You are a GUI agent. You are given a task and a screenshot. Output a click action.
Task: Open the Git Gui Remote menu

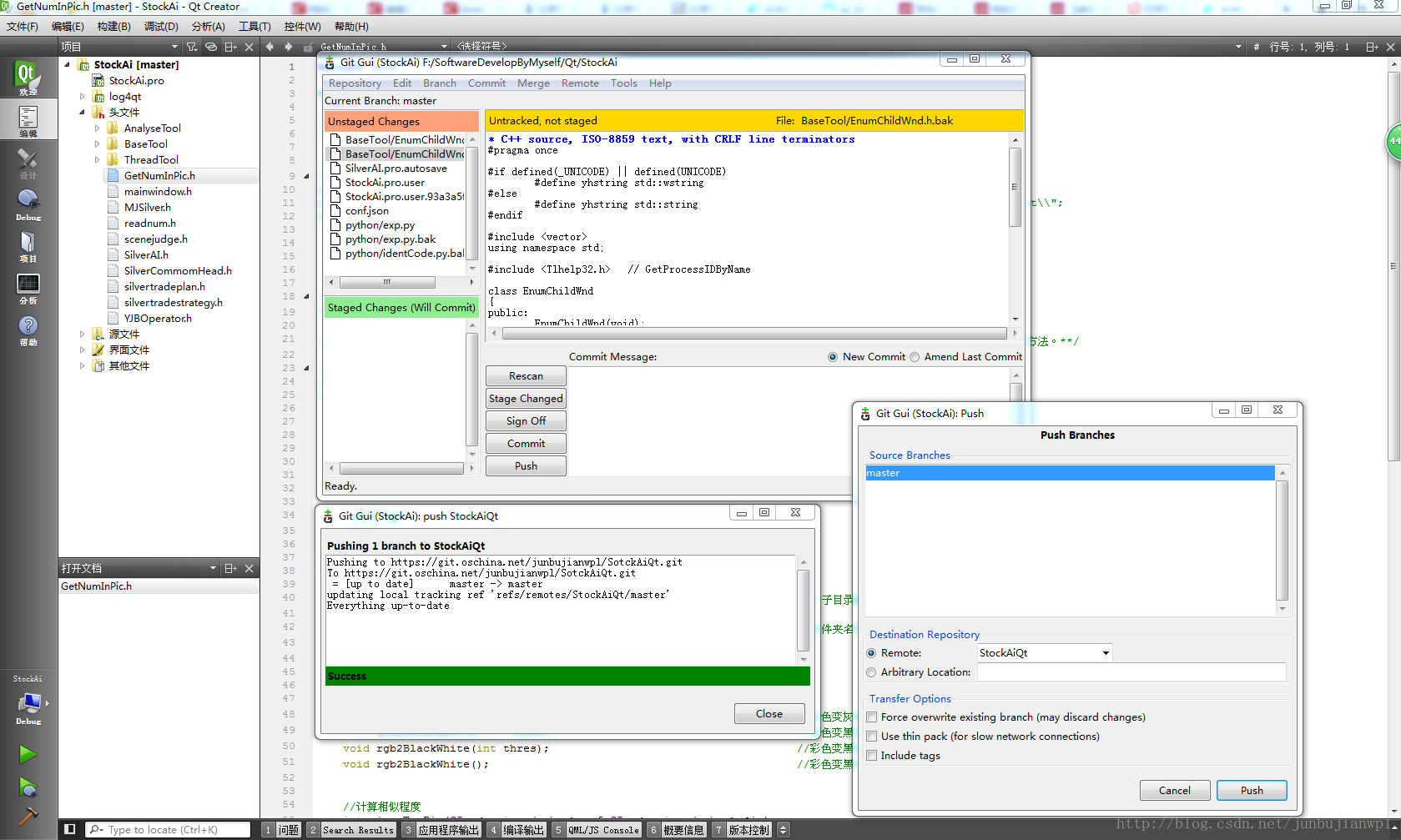pos(580,83)
